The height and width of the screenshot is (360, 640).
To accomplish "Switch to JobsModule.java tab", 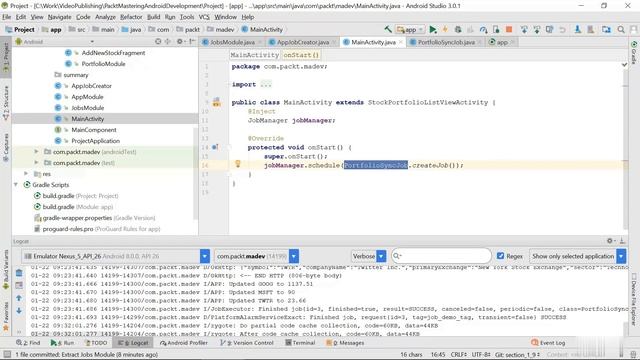I will coord(232,42).
